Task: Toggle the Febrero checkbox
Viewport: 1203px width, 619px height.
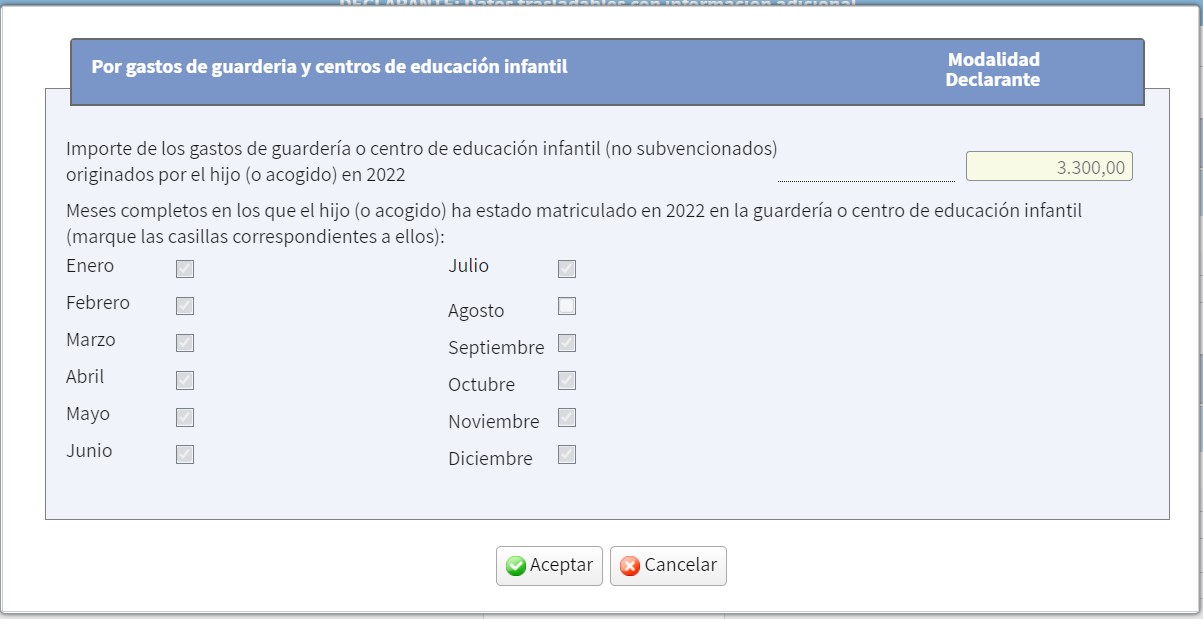Action: [185, 306]
